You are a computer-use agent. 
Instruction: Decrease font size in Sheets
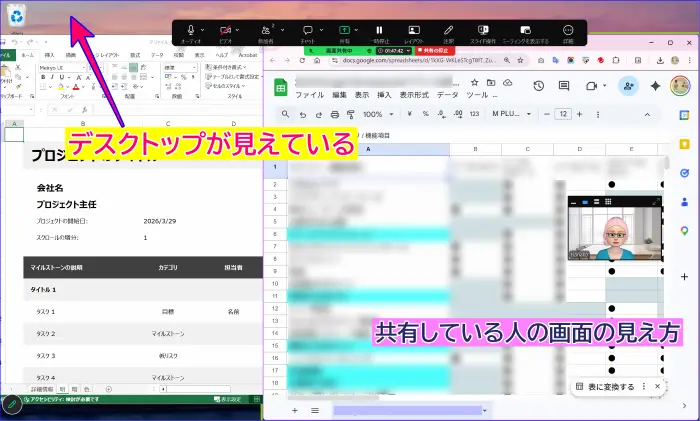[547, 114]
